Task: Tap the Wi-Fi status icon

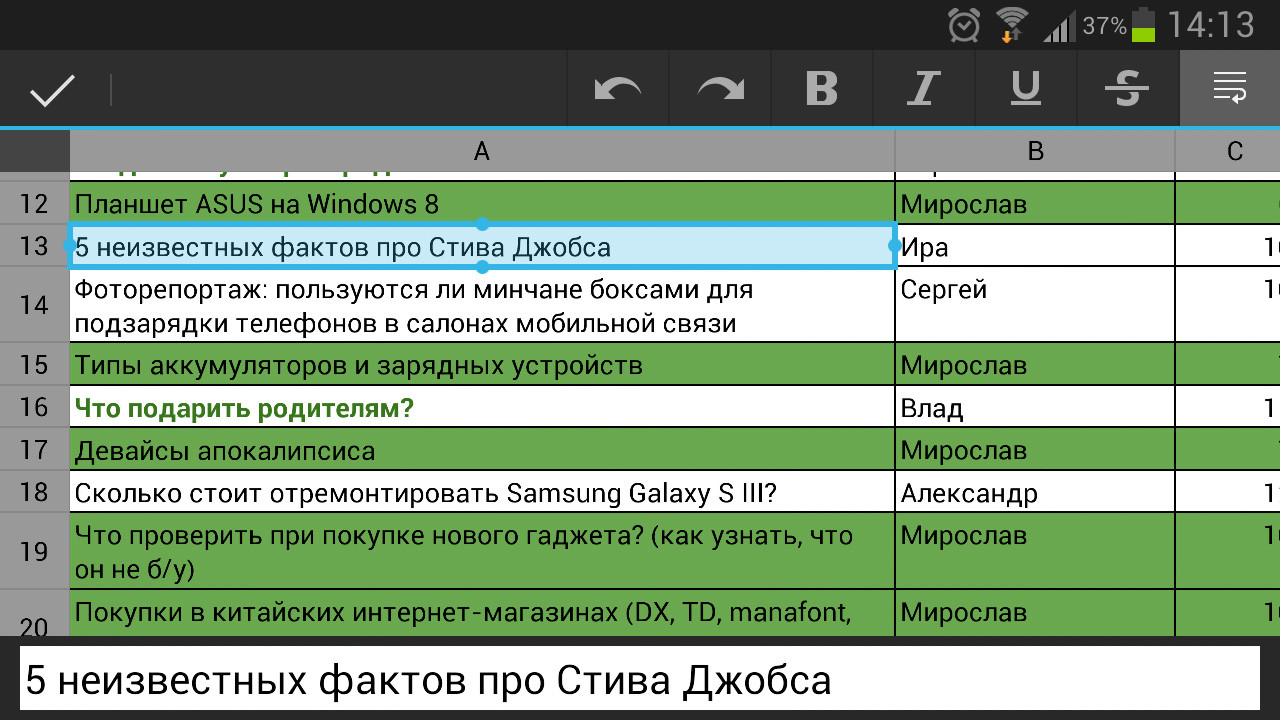Action: (x=1011, y=25)
